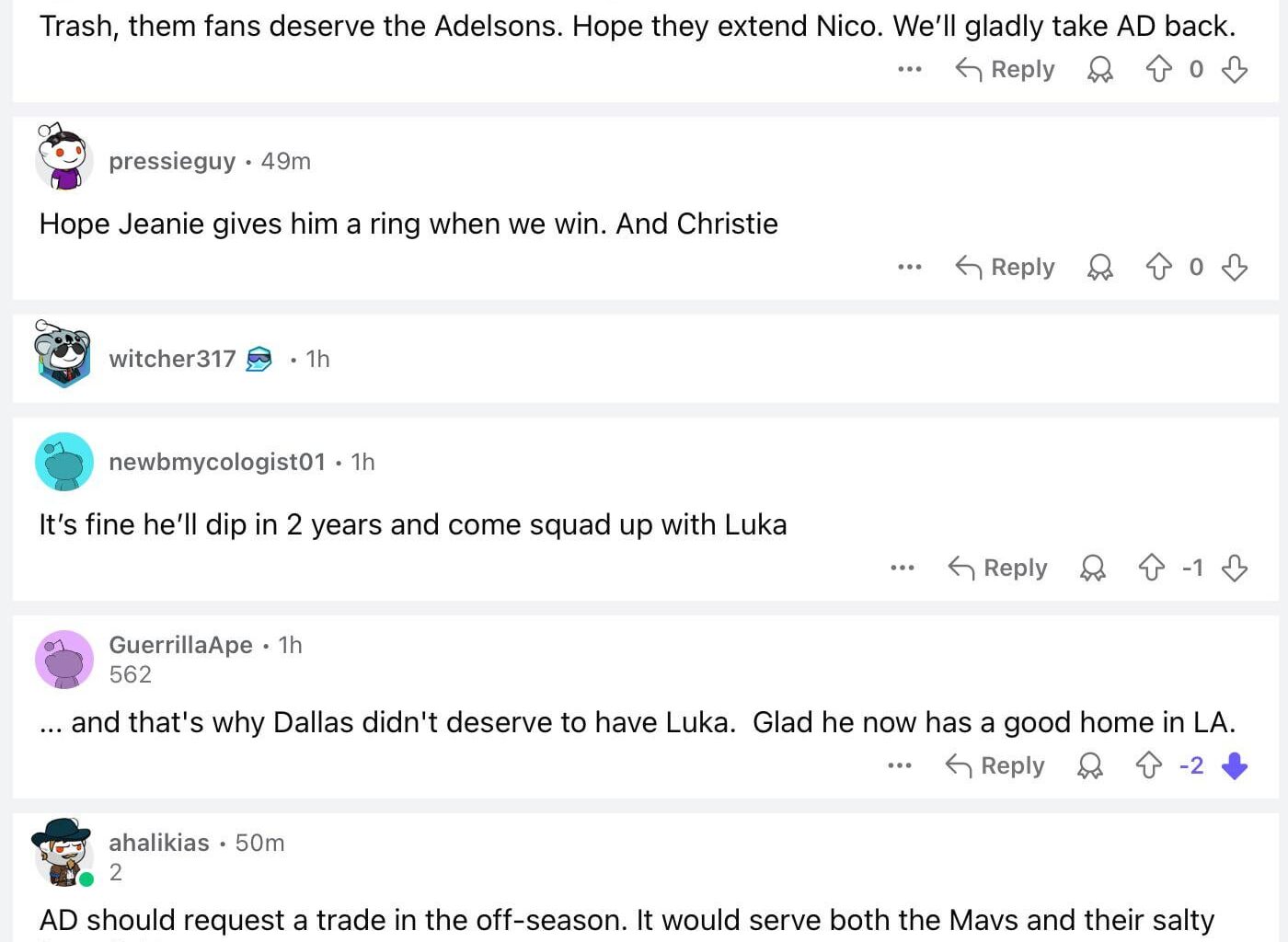The width and height of the screenshot is (1288, 942).
Task: Give an award to pressieguy's comment
Action: (x=1100, y=267)
